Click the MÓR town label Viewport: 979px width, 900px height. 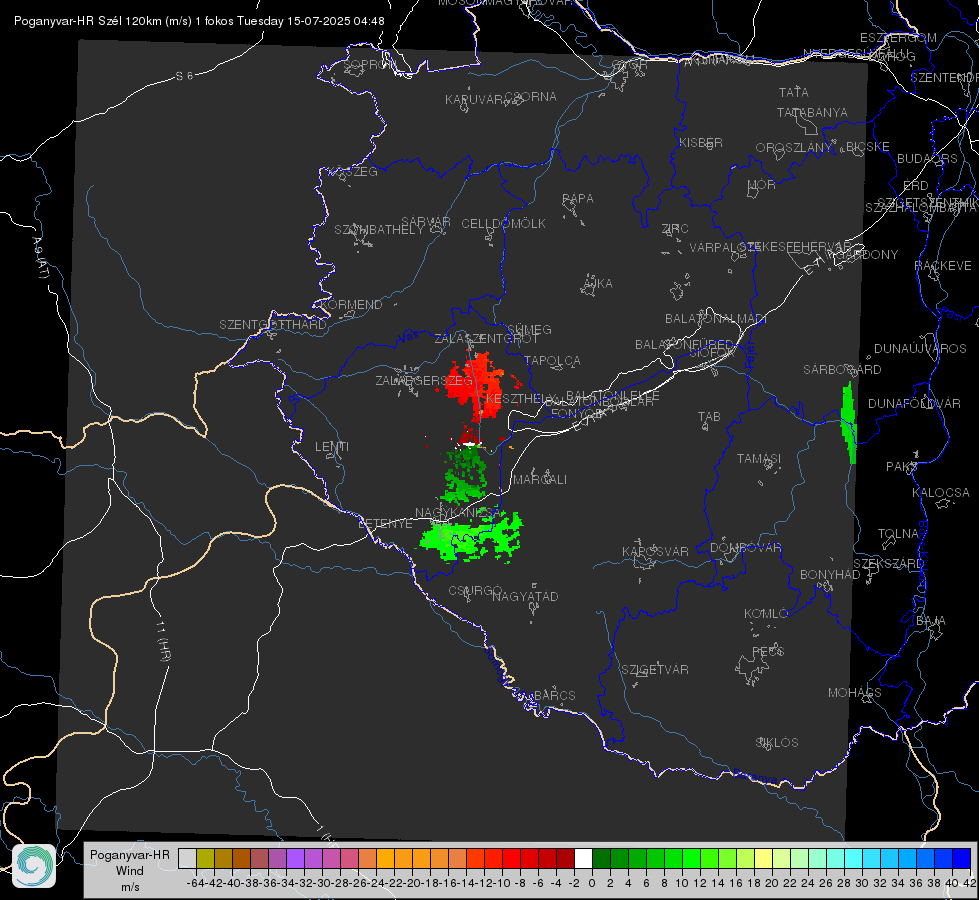(x=762, y=185)
